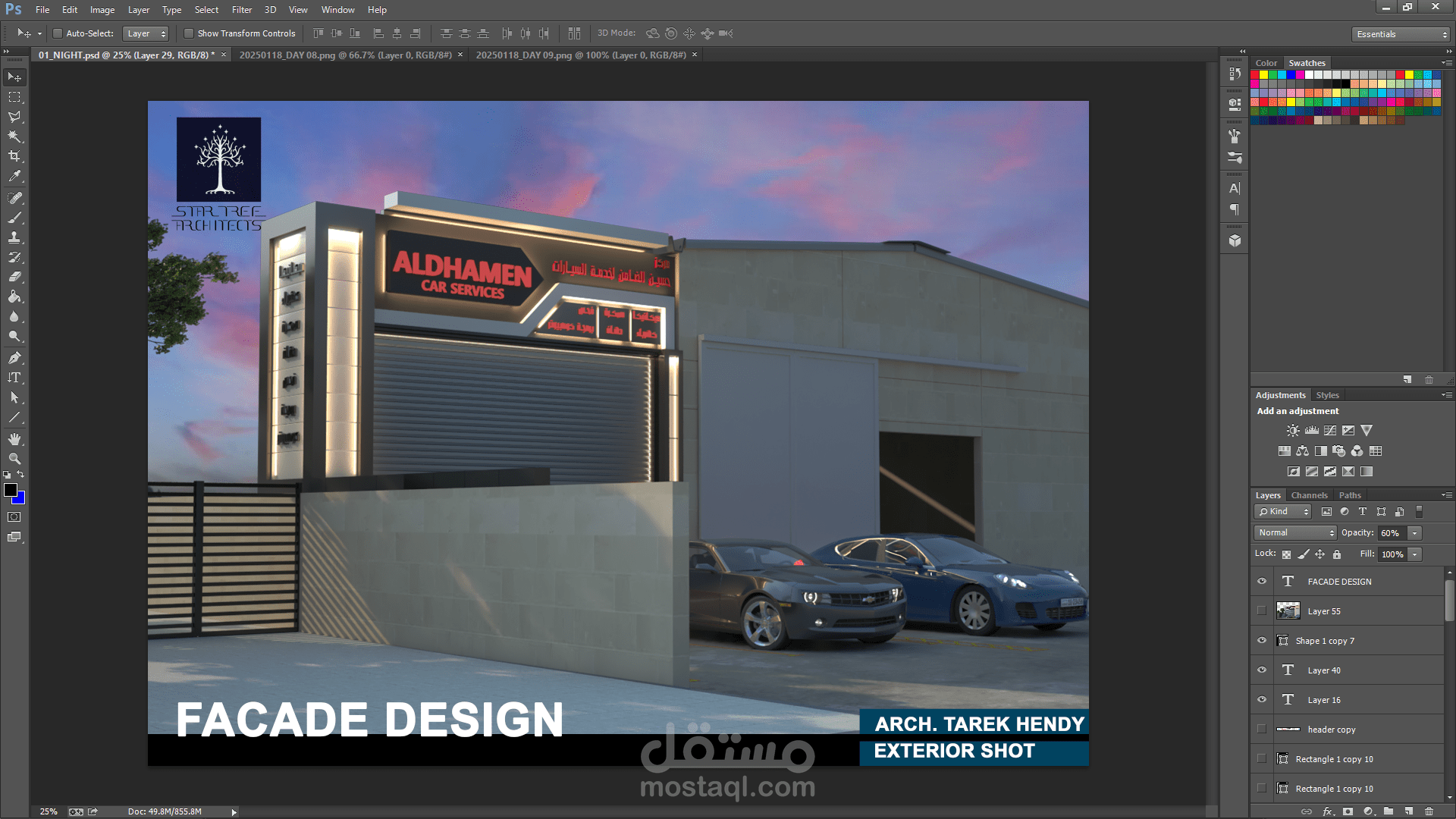The width and height of the screenshot is (1456, 819).
Task: Hide the Layer 40 text layer
Action: coord(1262,670)
